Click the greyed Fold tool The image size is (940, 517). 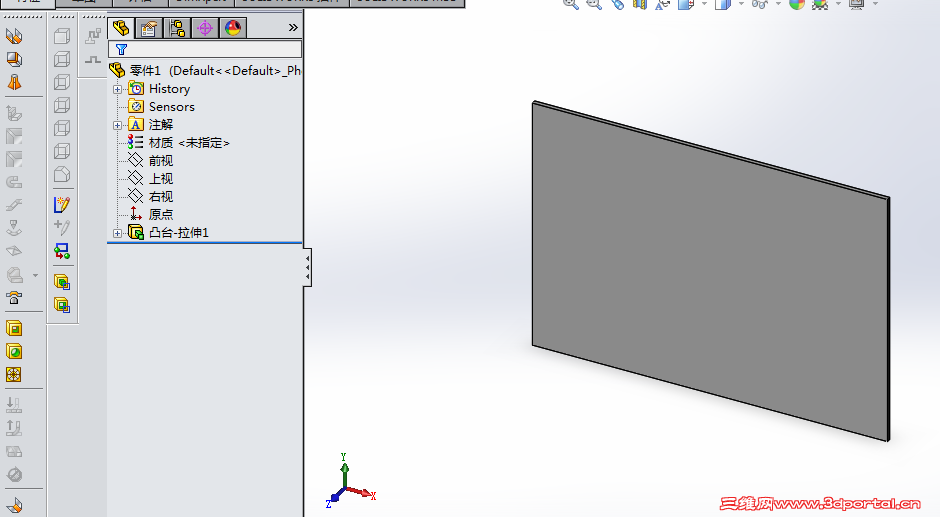[14, 428]
